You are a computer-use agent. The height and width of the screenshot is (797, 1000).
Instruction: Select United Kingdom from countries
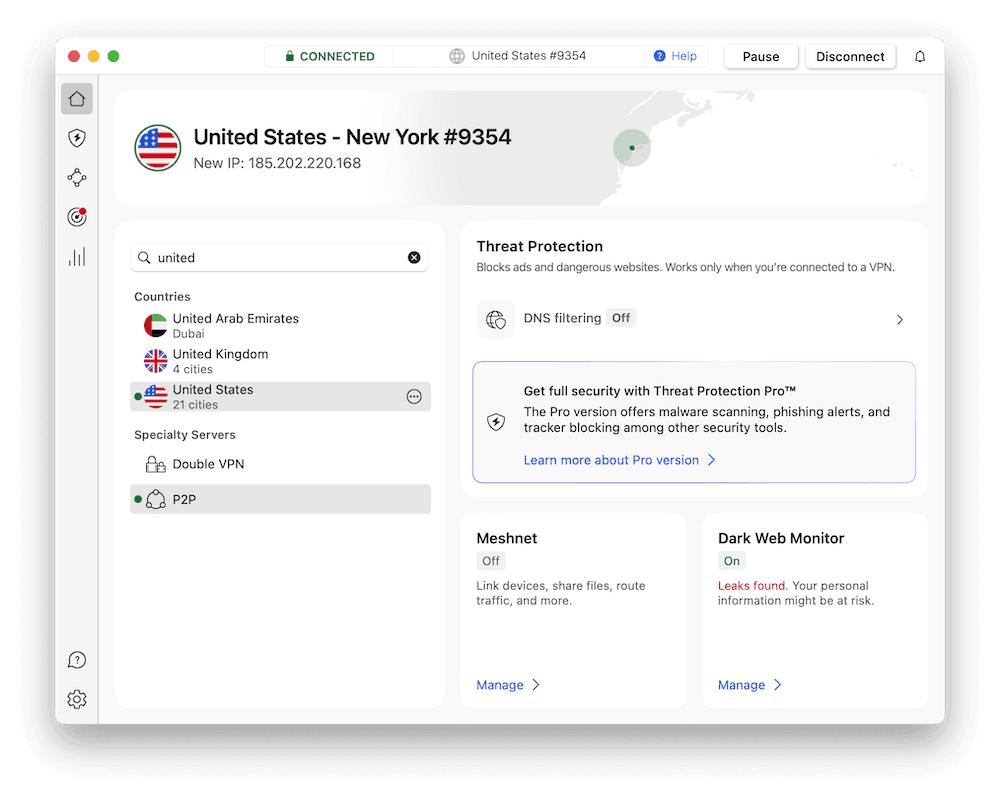(280, 361)
